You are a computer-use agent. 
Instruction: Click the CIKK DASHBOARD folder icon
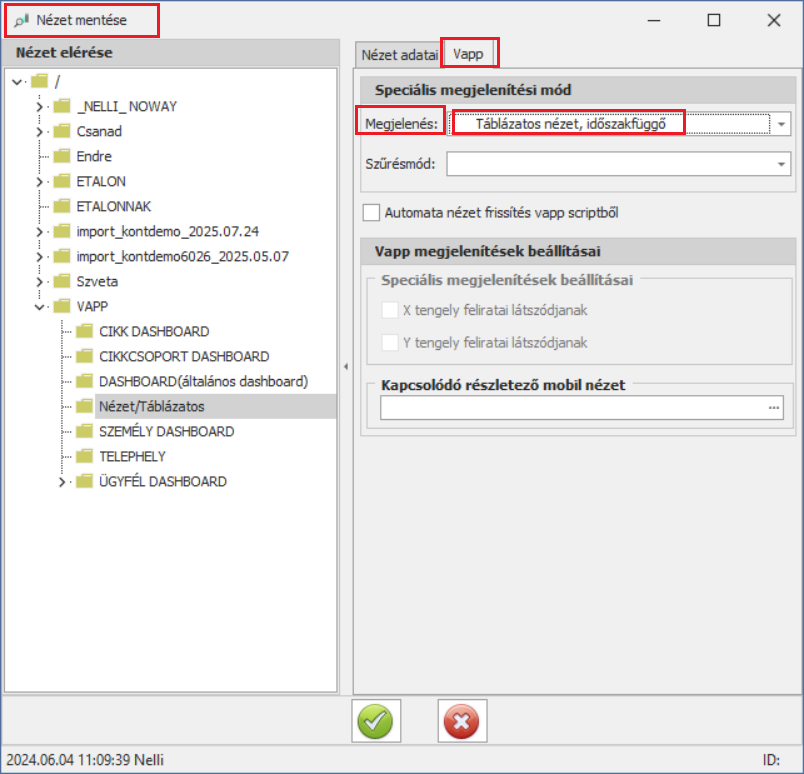pos(84,331)
